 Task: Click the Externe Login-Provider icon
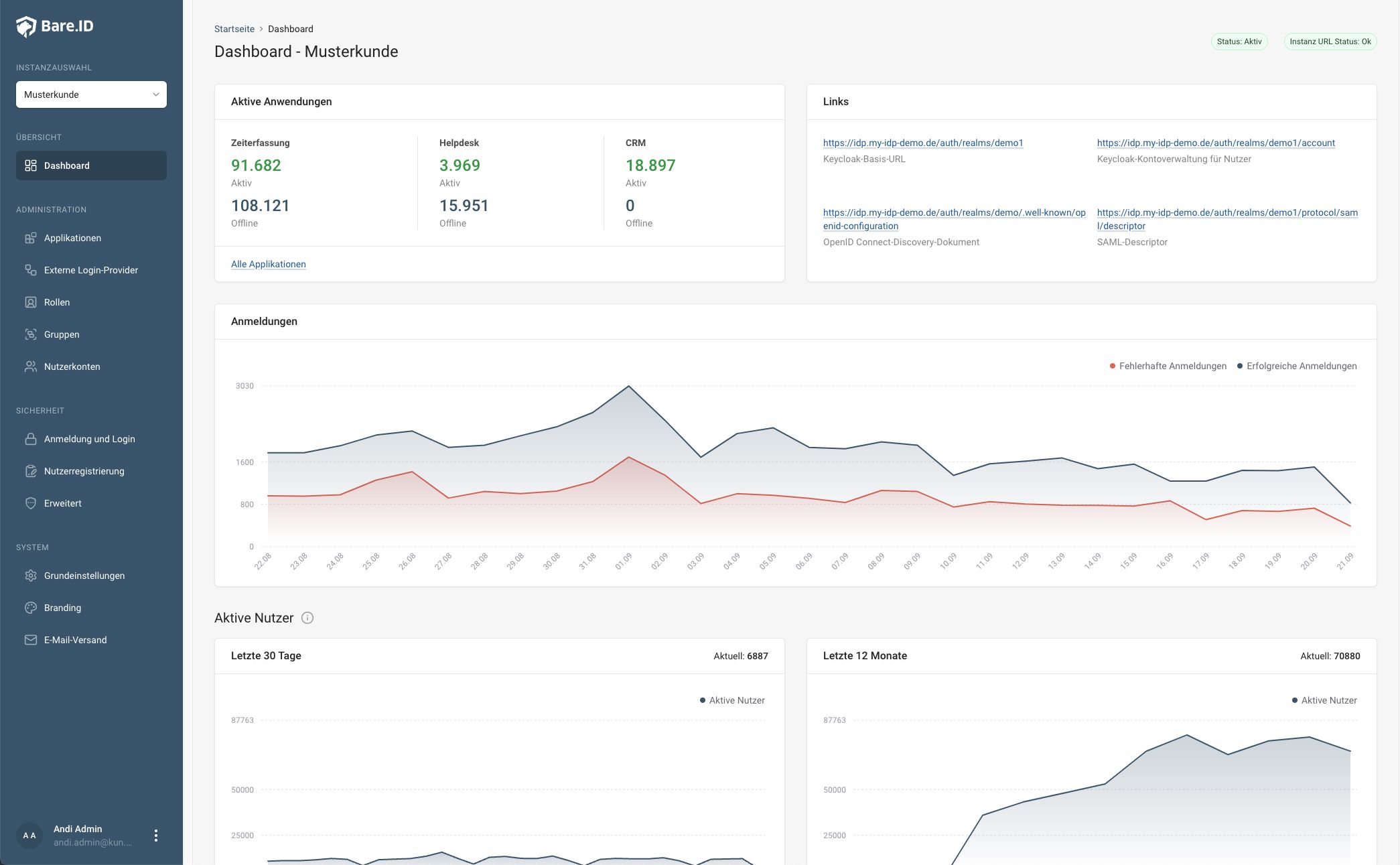31,270
